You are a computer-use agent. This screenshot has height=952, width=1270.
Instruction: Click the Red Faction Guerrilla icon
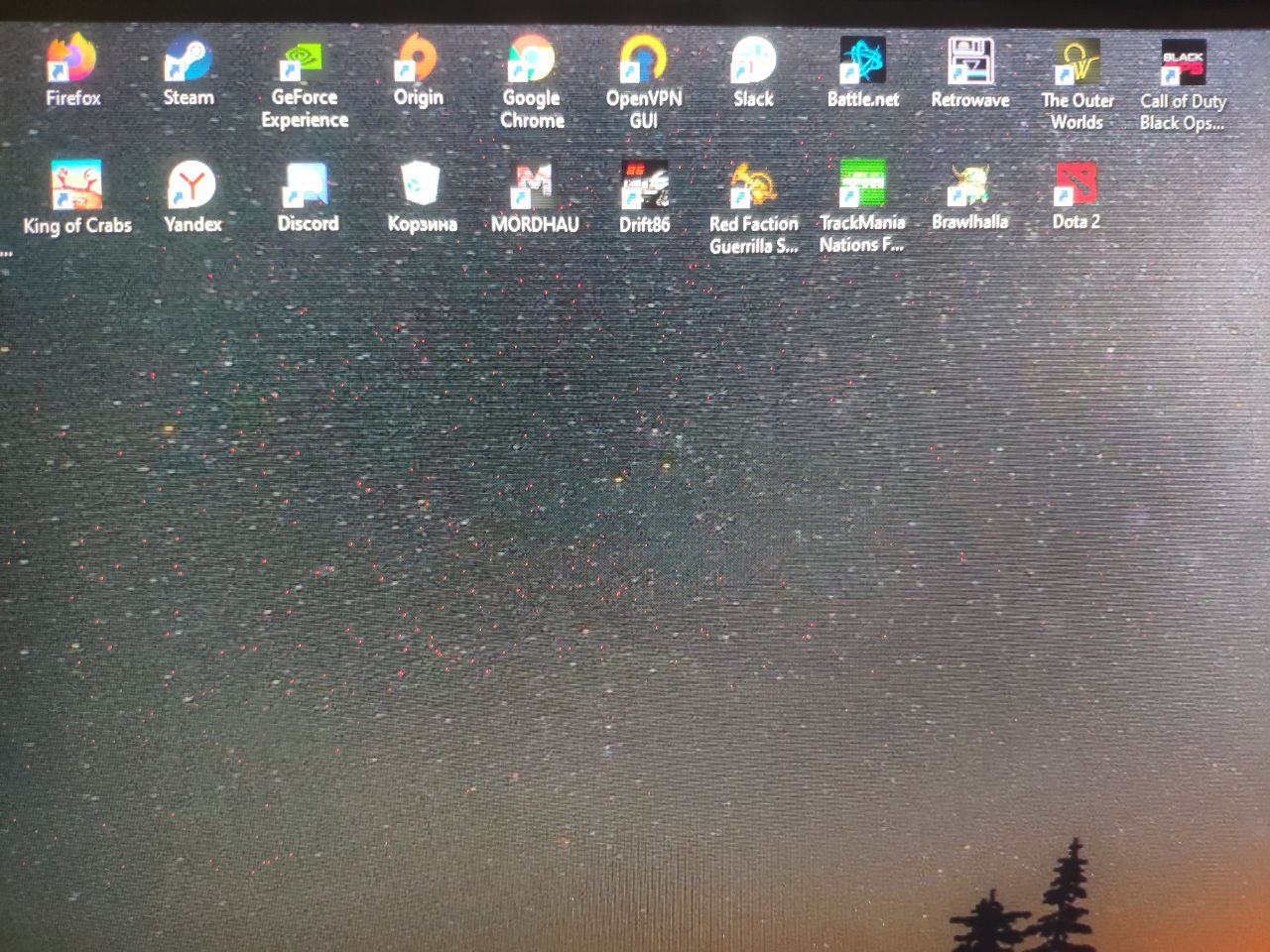click(x=753, y=185)
